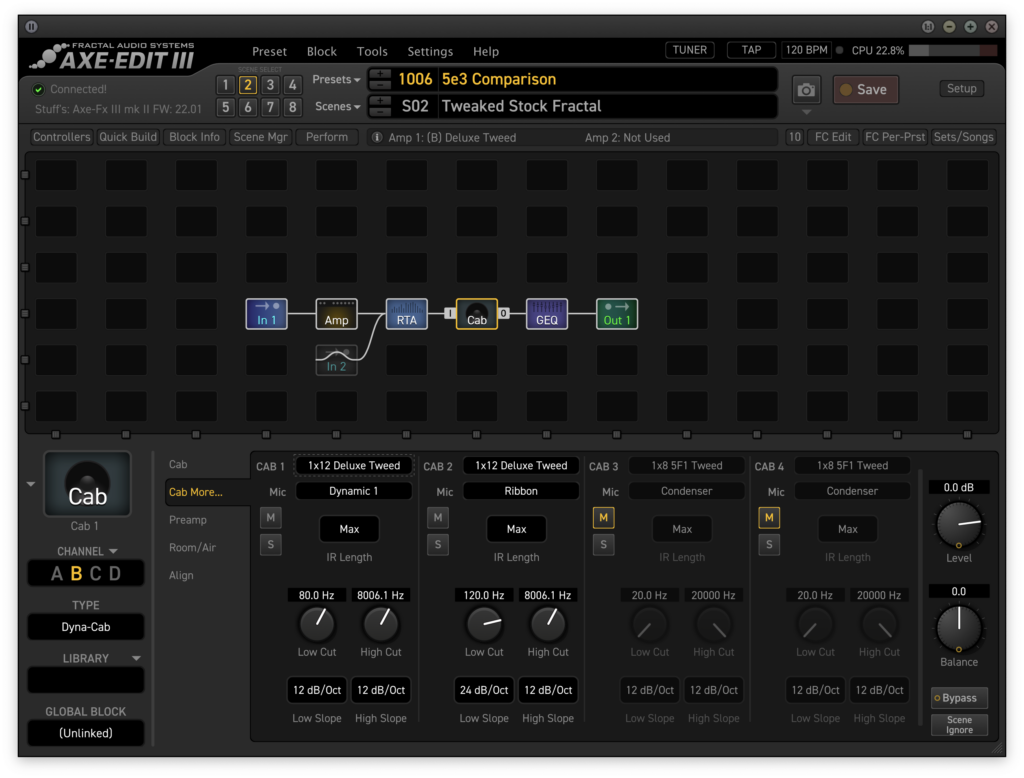
Task: Click the CAB 1 Low Cut knob
Action: (x=317, y=624)
